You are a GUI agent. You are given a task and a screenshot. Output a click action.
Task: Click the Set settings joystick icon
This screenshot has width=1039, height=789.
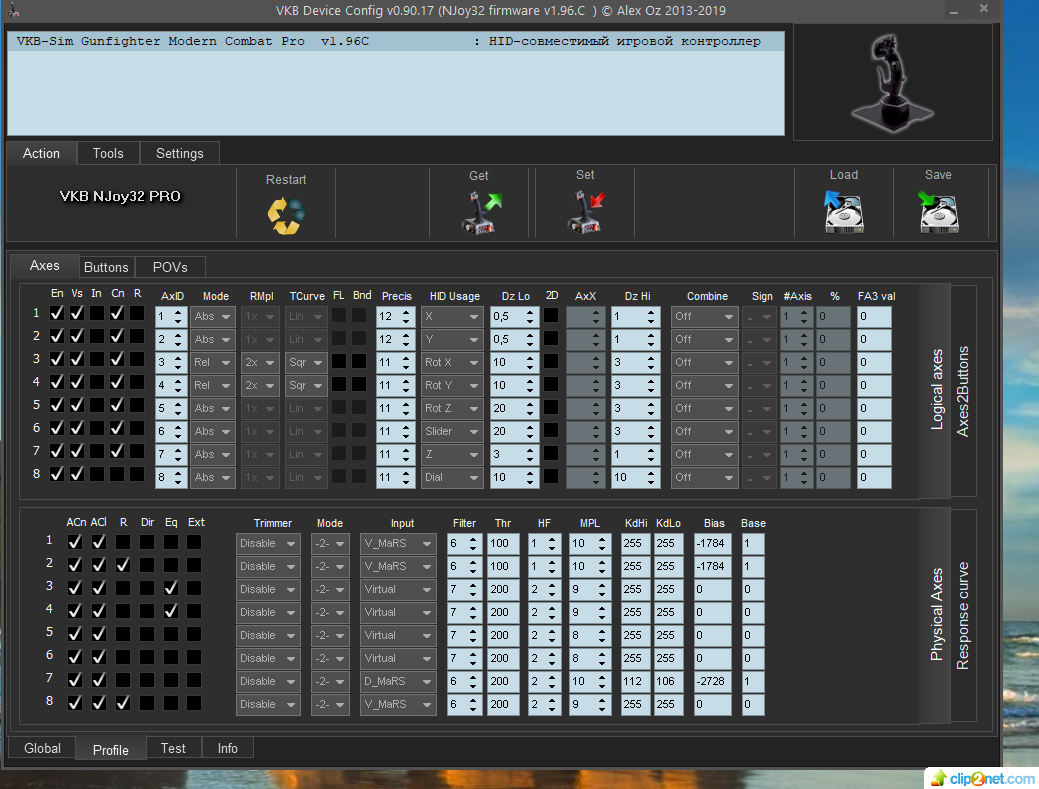[x=586, y=212]
